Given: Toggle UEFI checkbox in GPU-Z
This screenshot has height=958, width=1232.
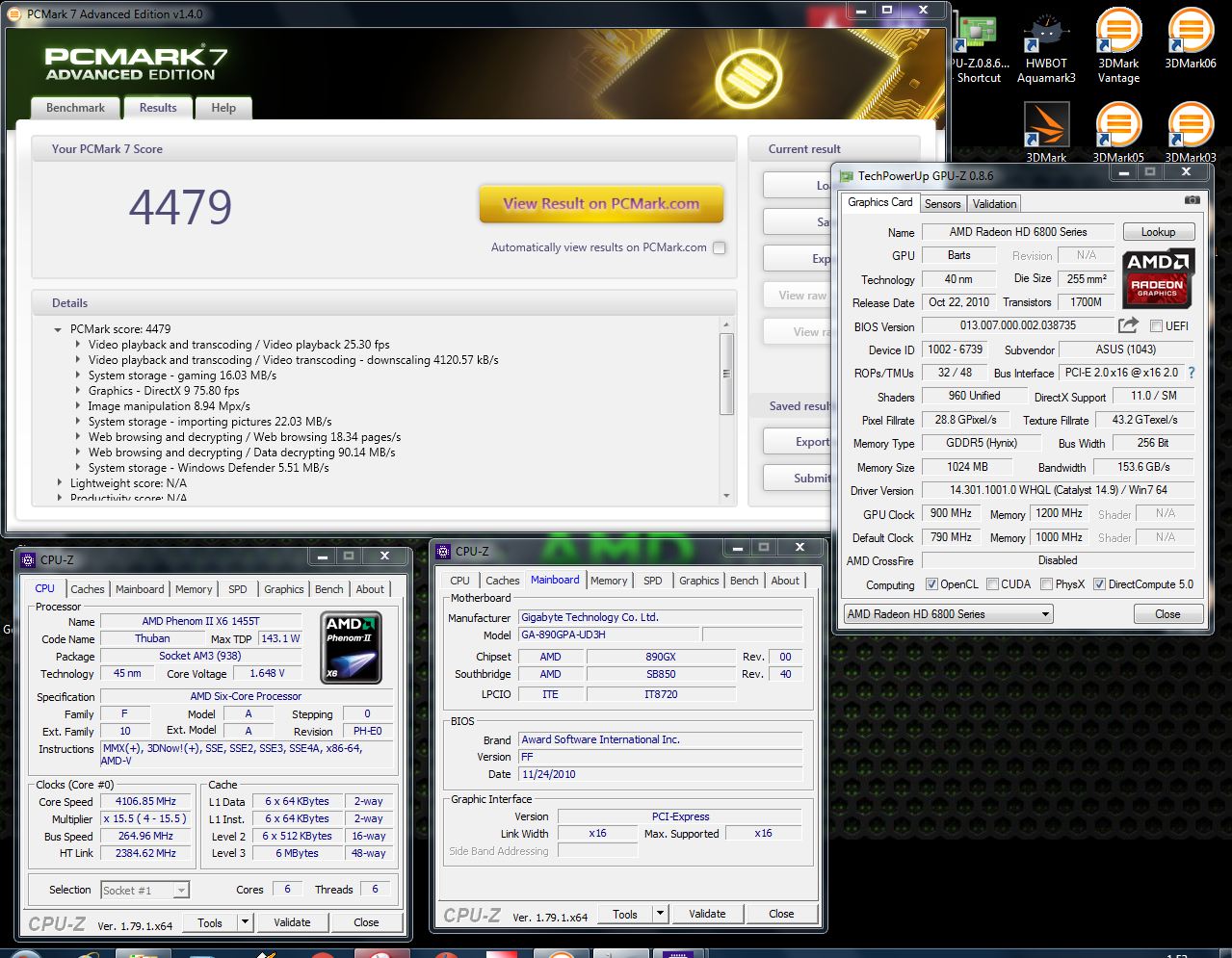Looking at the screenshot, I should [x=1156, y=325].
